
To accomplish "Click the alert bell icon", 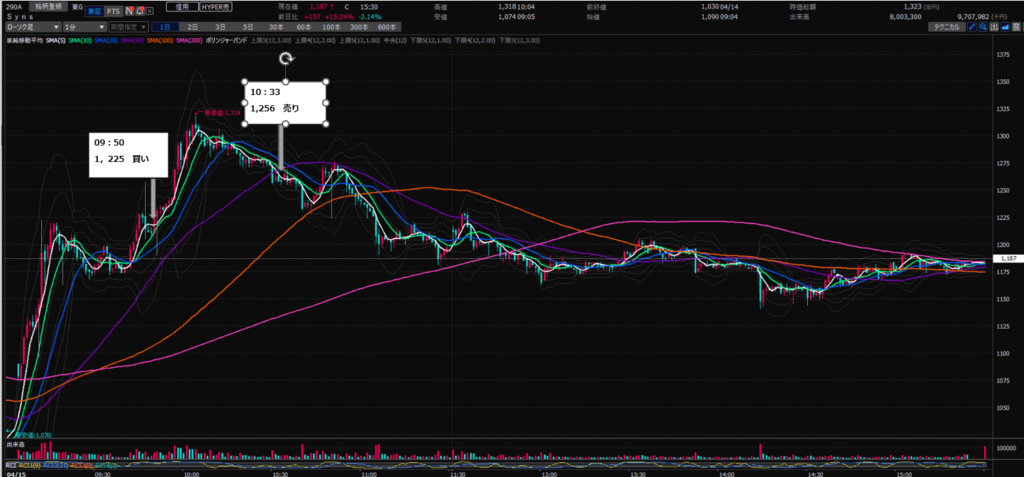I will (140, 11).
